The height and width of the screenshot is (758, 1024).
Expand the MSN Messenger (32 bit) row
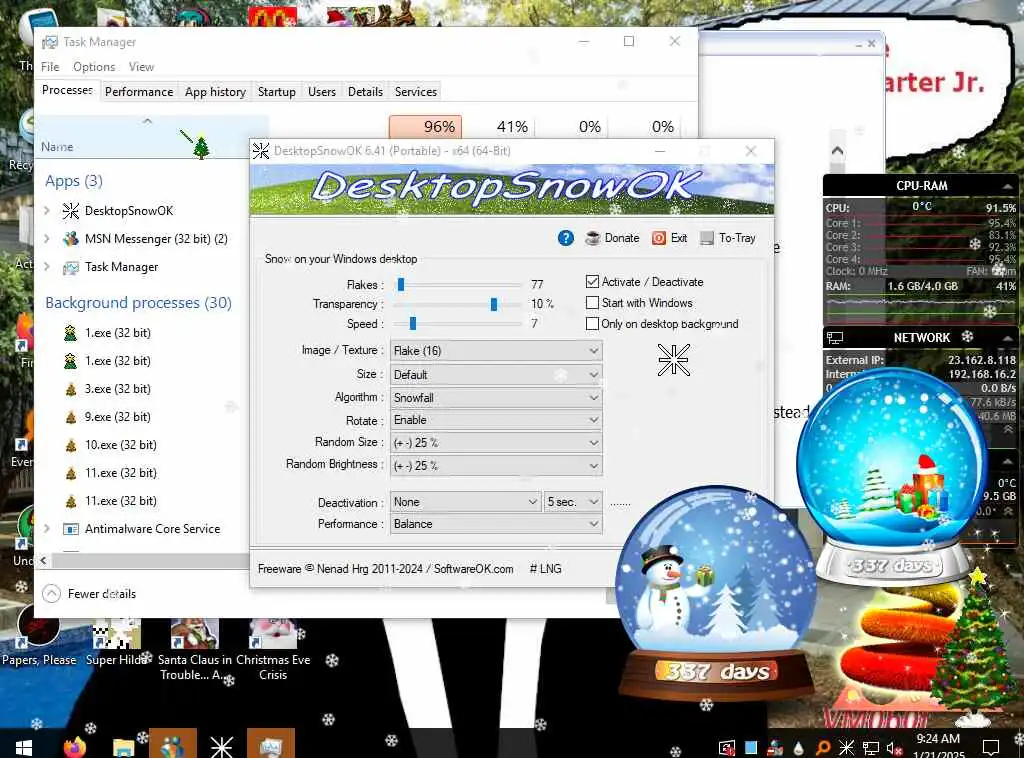tap(47, 239)
